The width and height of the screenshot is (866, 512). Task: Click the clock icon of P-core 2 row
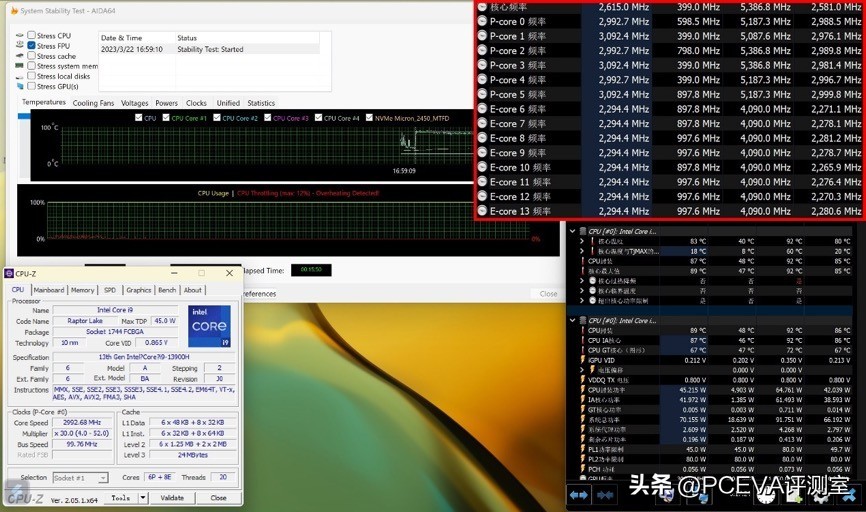pyautogui.click(x=482, y=50)
